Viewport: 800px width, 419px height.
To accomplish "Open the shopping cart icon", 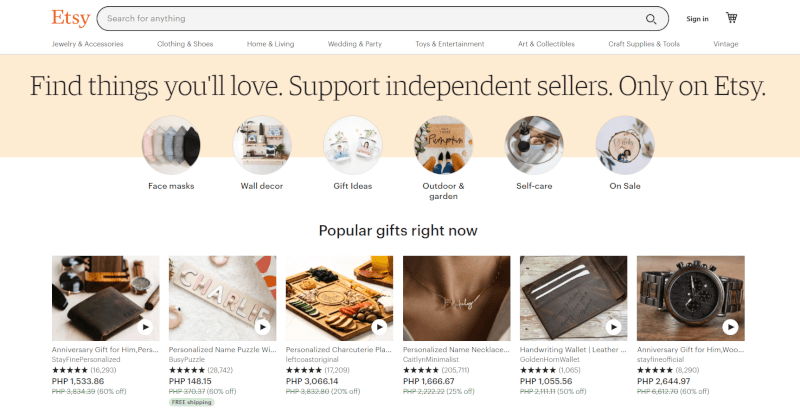I will 732,18.
